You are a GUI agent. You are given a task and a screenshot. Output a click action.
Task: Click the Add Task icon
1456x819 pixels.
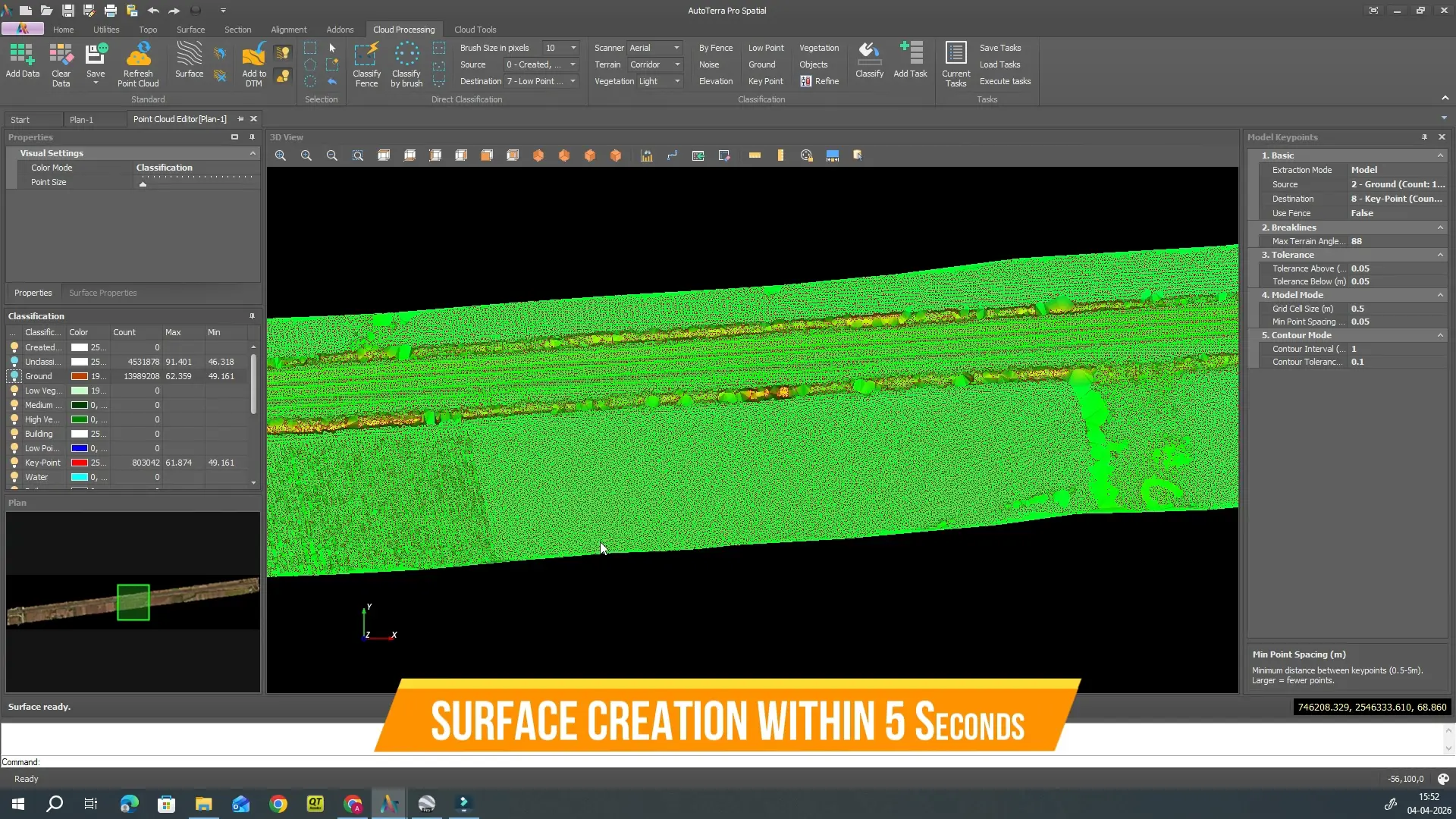click(910, 60)
